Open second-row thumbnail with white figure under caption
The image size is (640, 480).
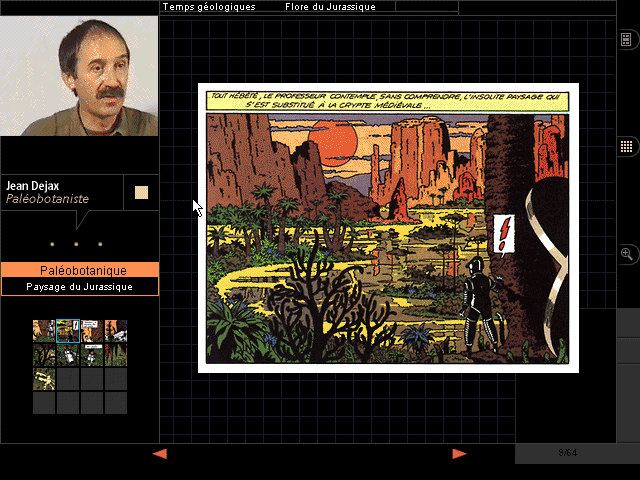pos(92,355)
